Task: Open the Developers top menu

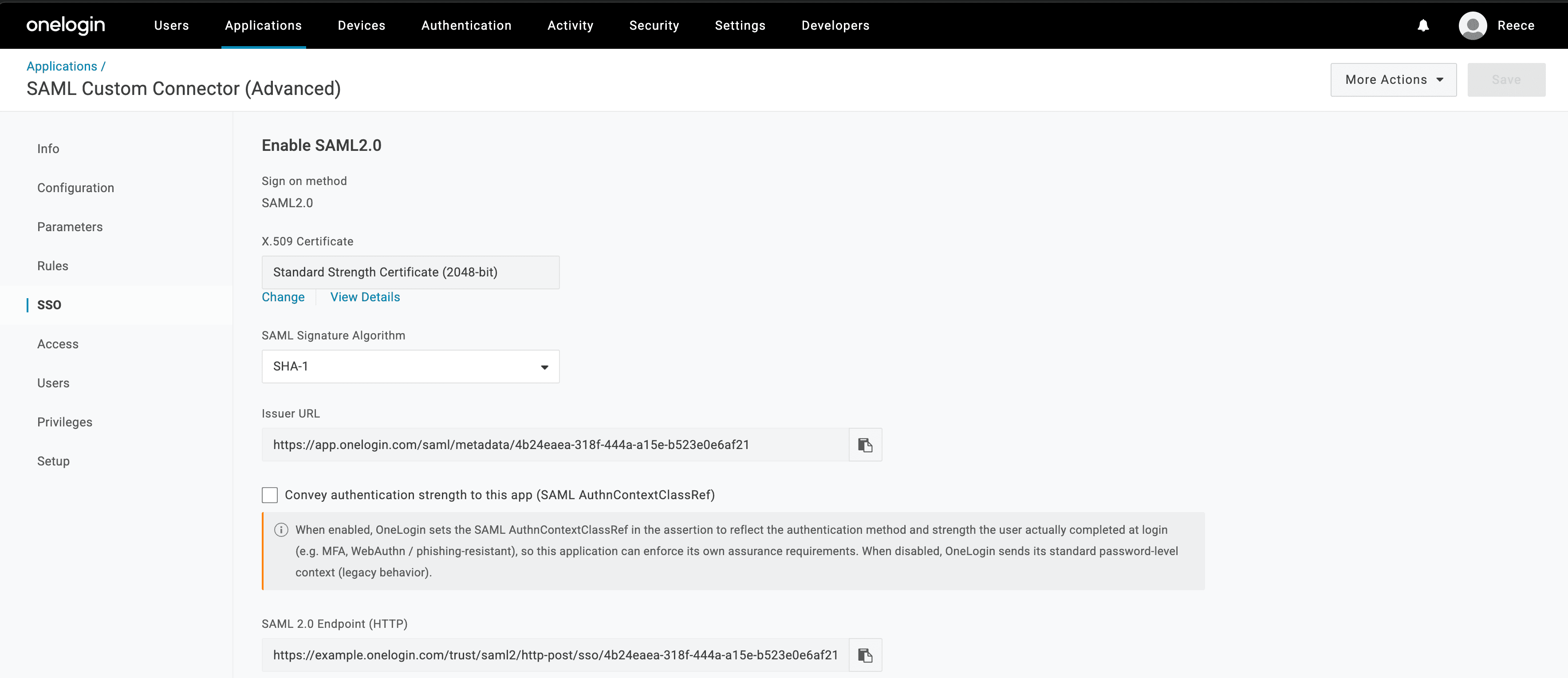Action: [835, 26]
